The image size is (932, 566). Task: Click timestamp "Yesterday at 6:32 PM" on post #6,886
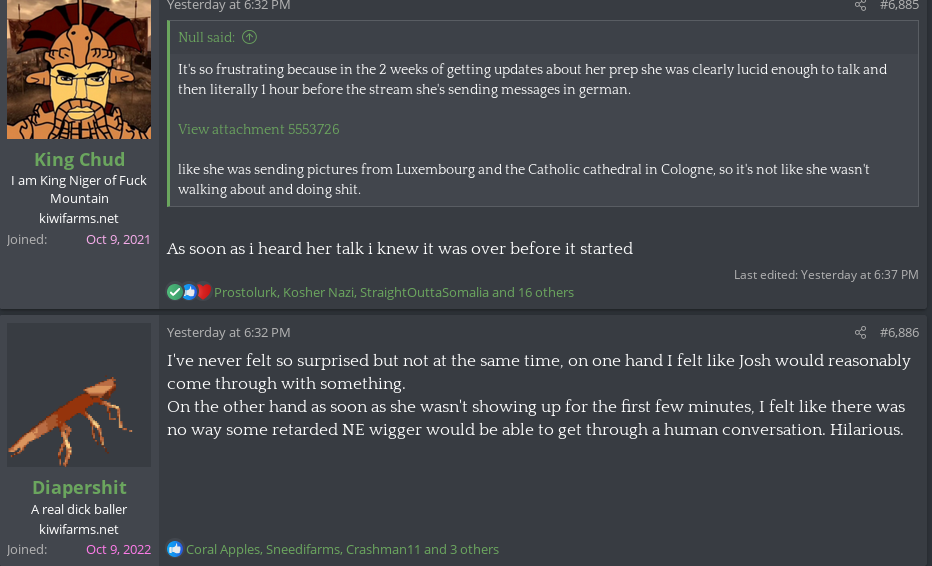228,333
